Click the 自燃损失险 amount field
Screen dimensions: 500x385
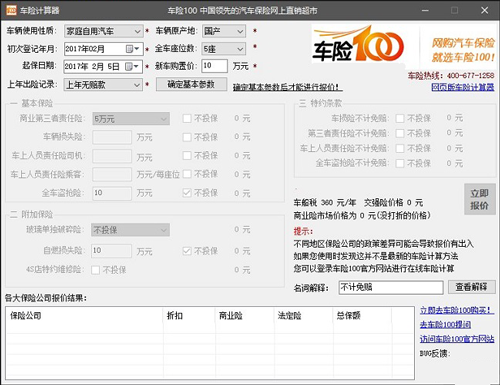[111, 251]
